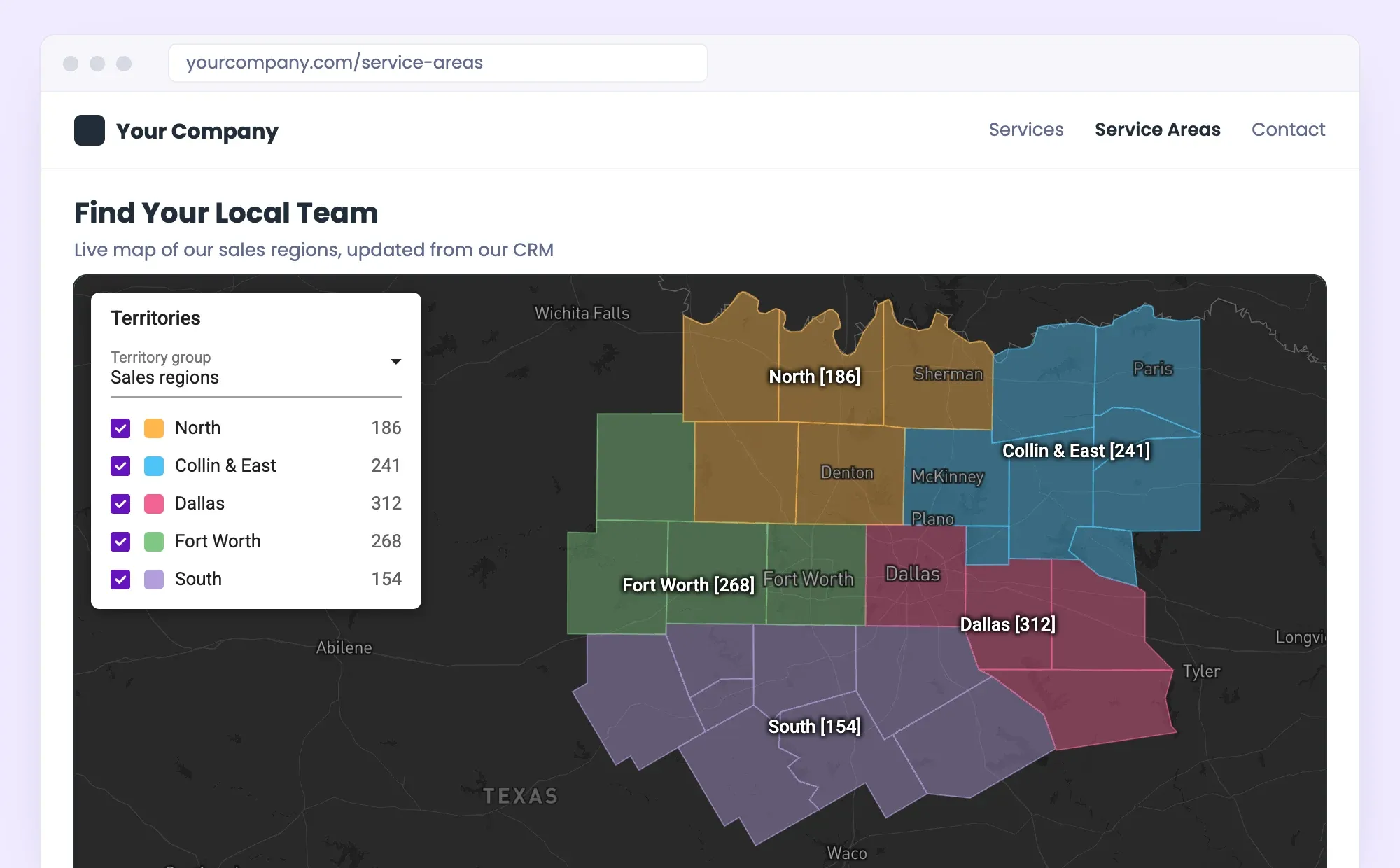This screenshot has height=868, width=1400.
Task: Click the pink Dallas color swatch
Action: click(x=154, y=504)
